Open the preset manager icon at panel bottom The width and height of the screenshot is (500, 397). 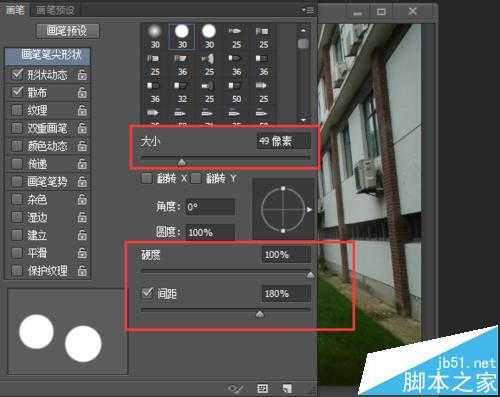(x=263, y=388)
